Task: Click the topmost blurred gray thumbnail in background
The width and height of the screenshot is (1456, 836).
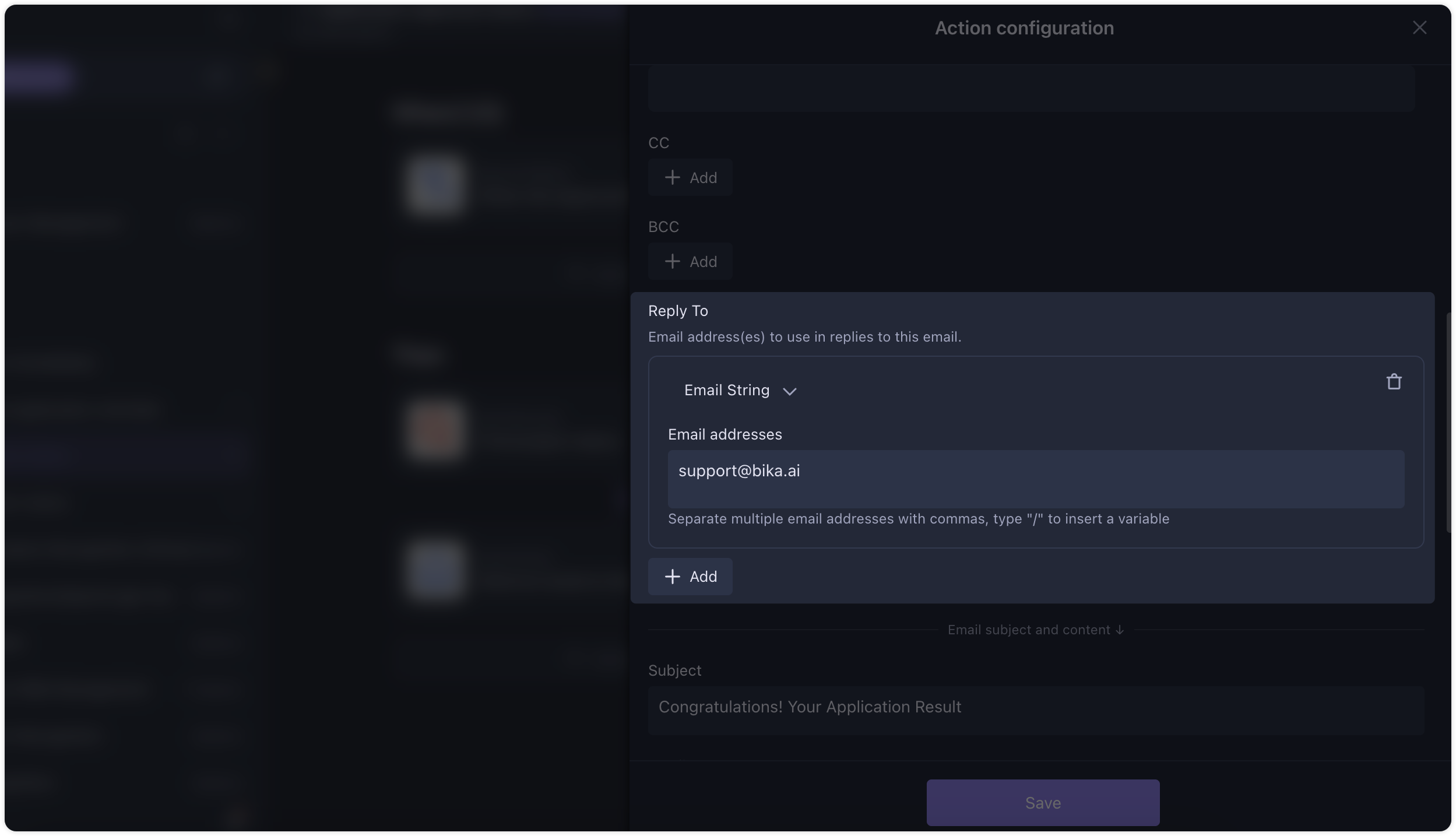Action: tap(436, 185)
